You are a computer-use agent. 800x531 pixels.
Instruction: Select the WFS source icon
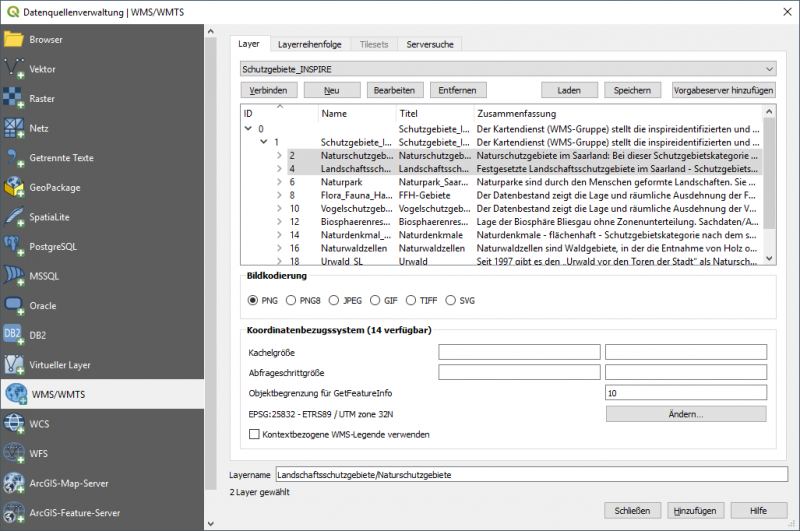[x=14, y=453]
